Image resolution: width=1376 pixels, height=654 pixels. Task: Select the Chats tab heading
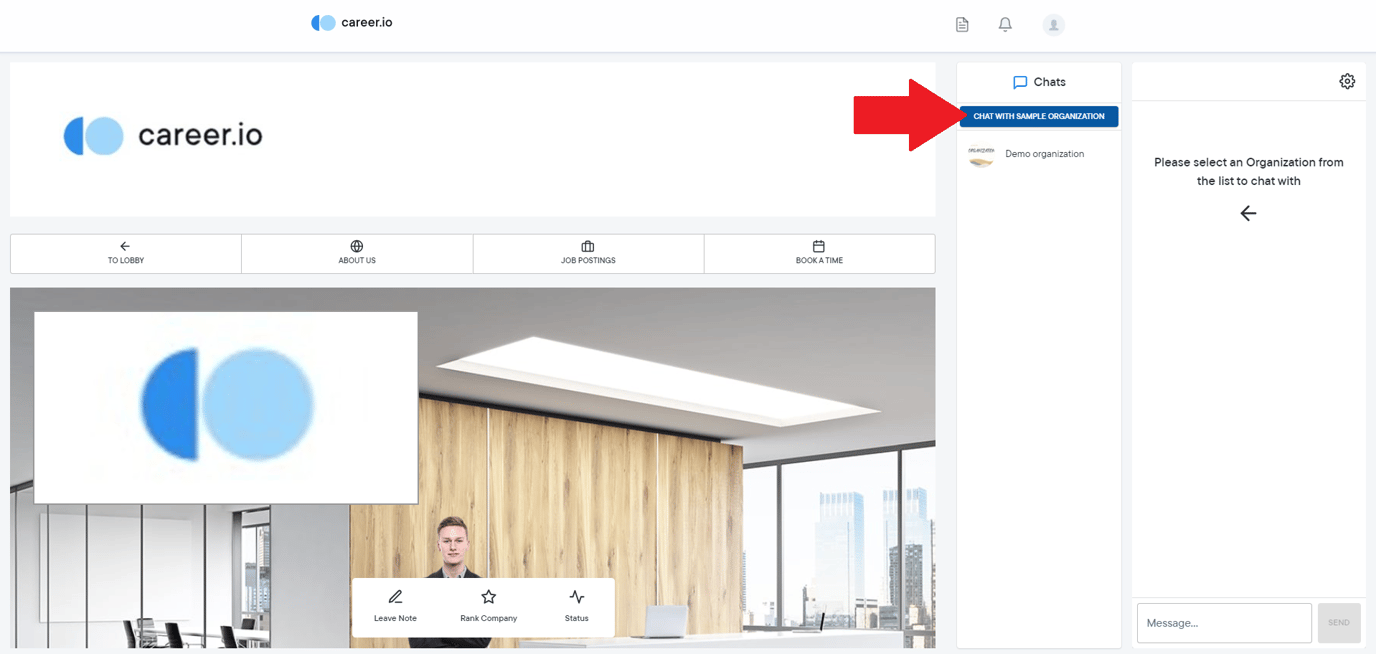[1039, 82]
